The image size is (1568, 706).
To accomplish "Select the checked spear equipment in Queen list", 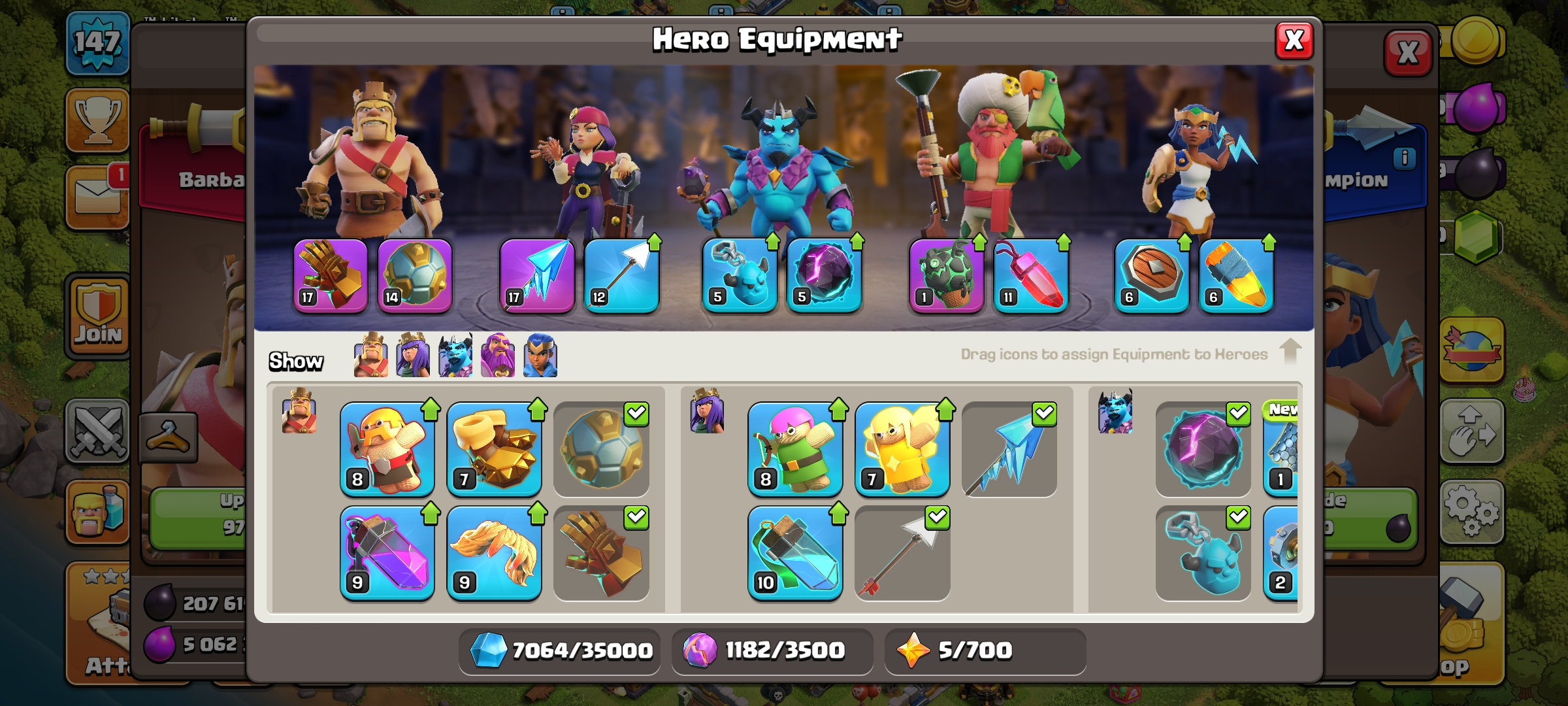I will point(902,553).
